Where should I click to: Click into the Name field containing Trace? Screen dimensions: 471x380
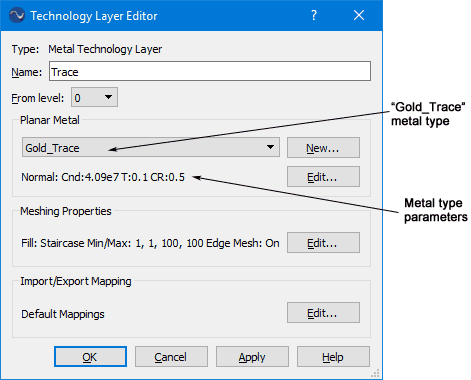(x=210, y=71)
